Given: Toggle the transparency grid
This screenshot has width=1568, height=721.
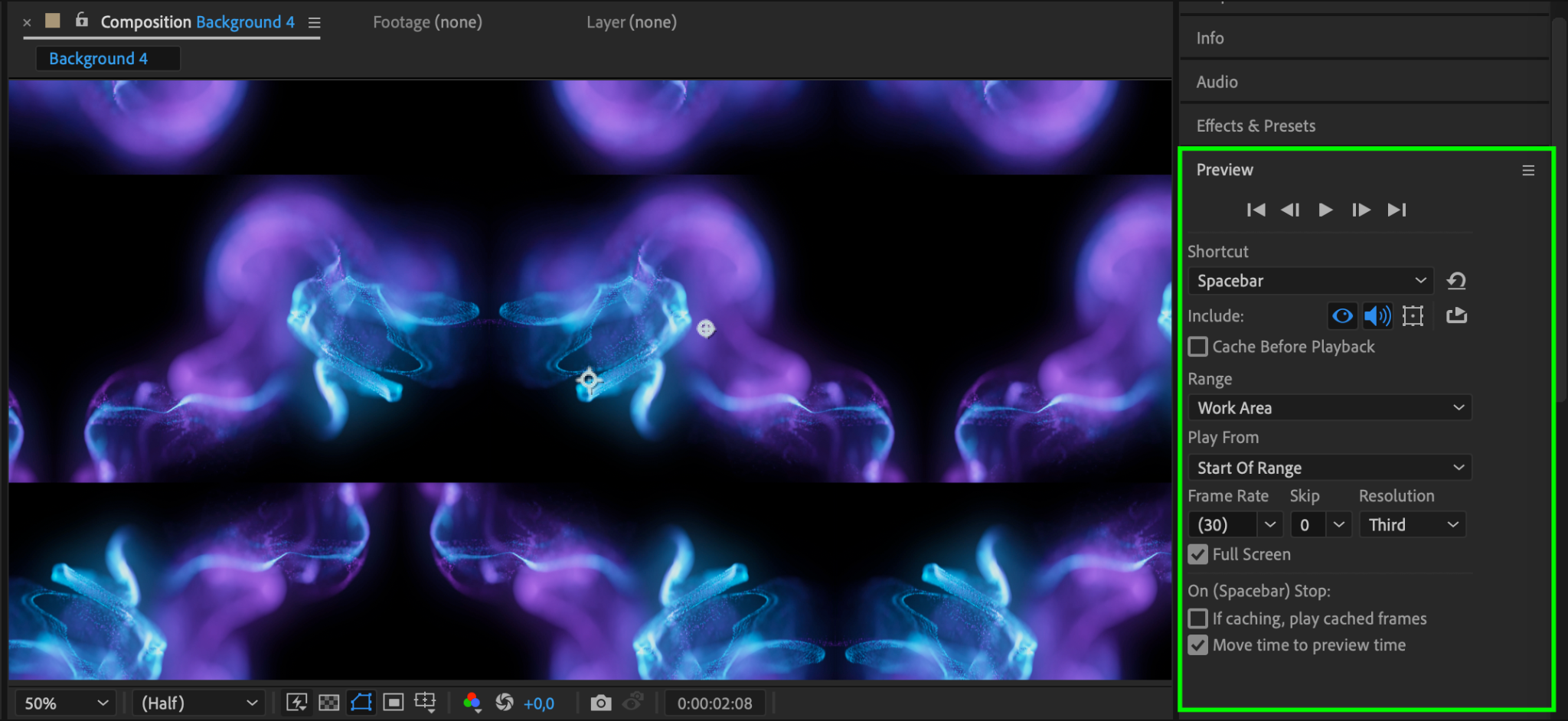Looking at the screenshot, I should [x=329, y=703].
